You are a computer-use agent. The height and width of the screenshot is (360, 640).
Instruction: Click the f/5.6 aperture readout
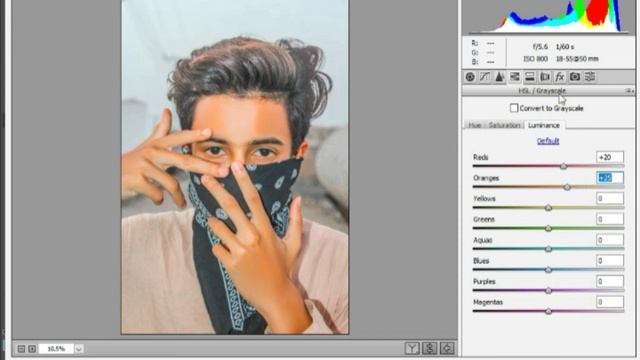pos(540,47)
